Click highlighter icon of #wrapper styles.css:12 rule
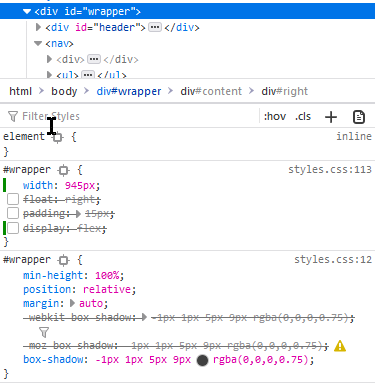This screenshot has height=384, width=375. pyautogui.click(x=63, y=260)
